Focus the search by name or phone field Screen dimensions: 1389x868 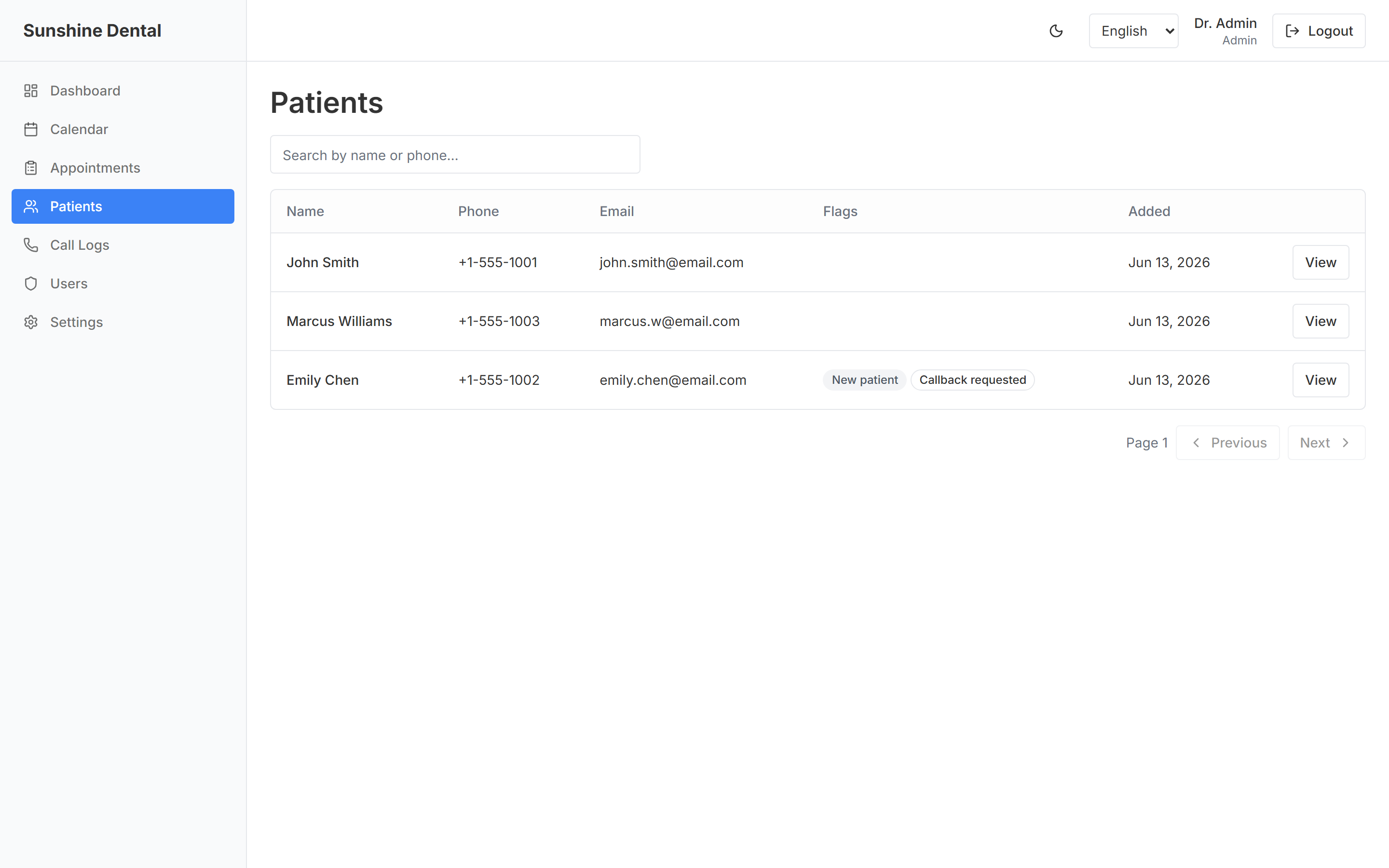click(x=455, y=154)
